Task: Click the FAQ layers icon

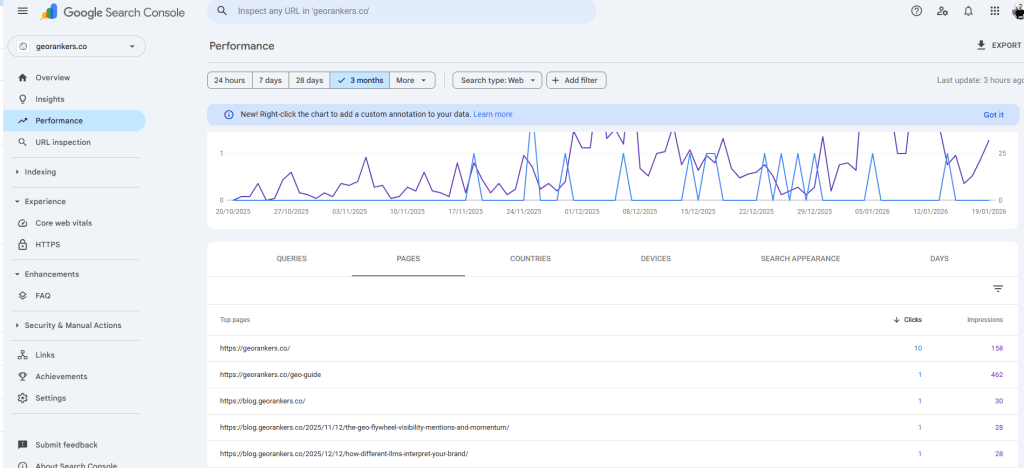Action: point(23,296)
